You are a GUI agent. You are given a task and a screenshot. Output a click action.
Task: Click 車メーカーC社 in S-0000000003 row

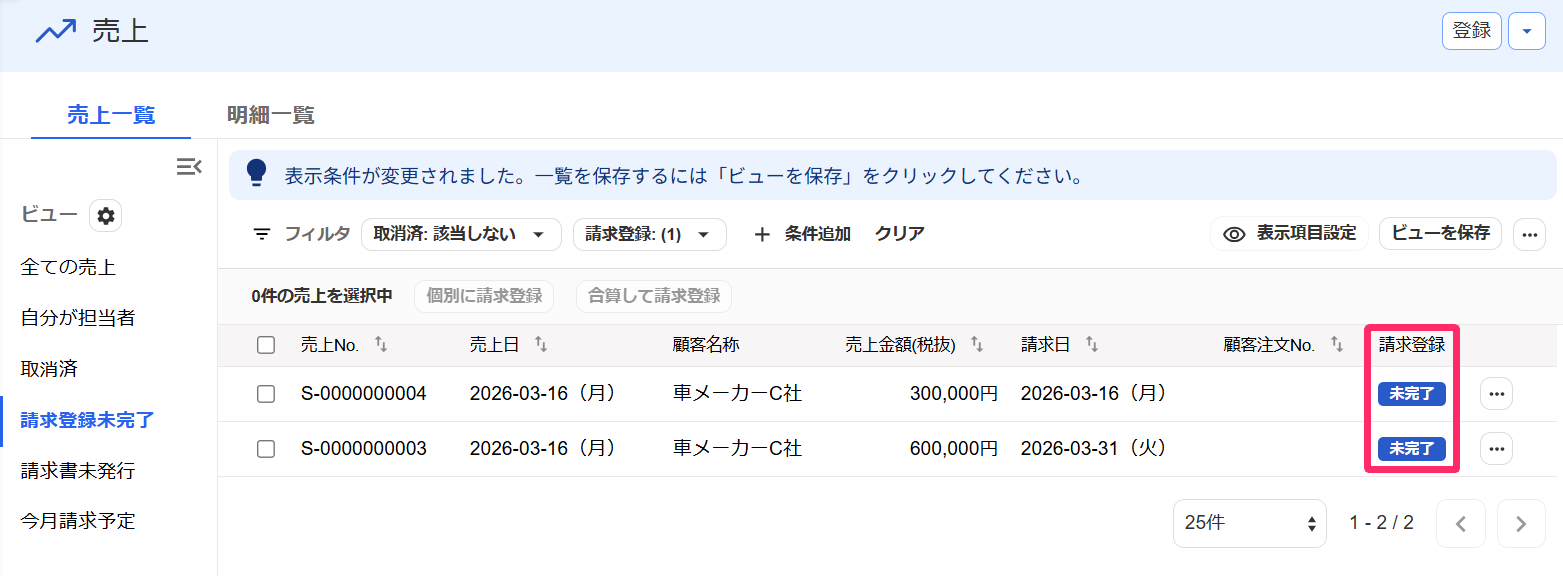[737, 449]
